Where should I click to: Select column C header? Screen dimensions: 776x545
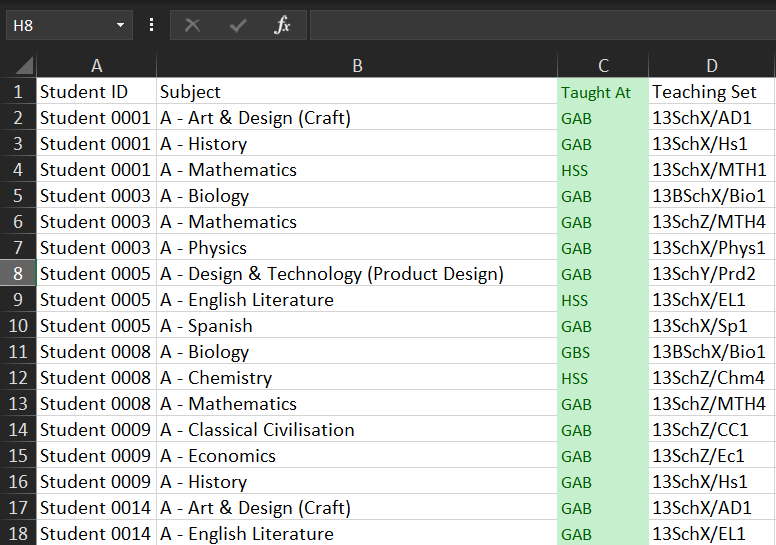click(x=603, y=65)
